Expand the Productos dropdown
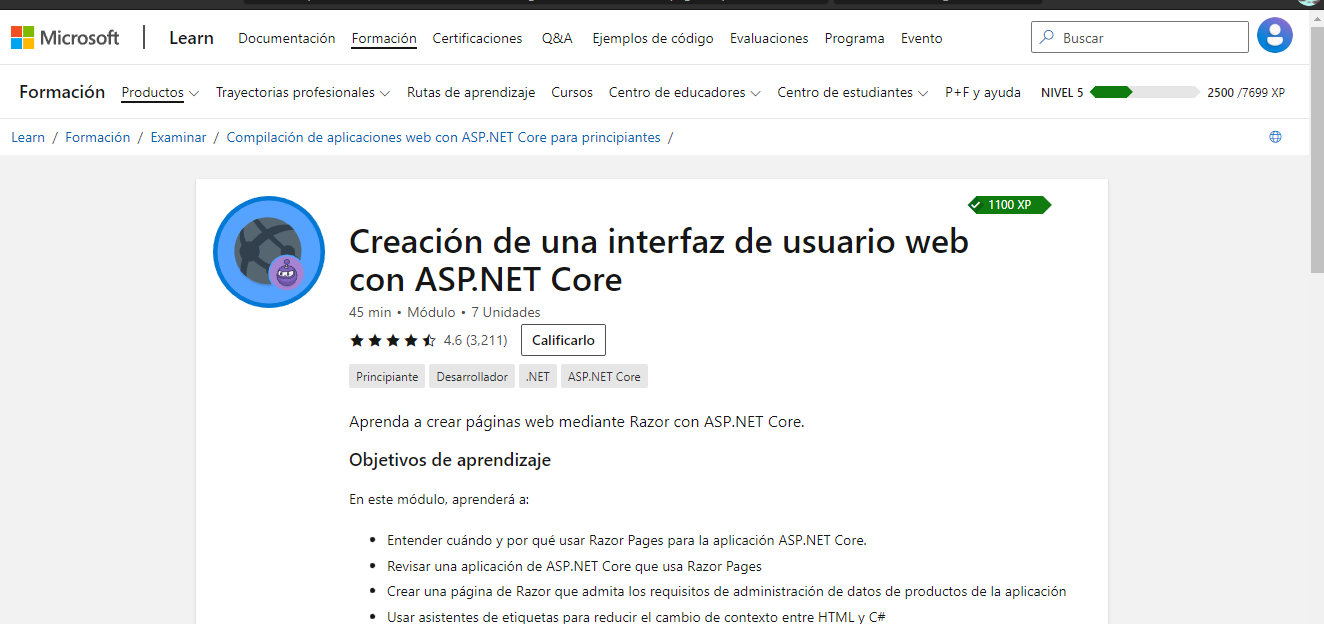1324x624 pixels. click(x=160, y=92)
